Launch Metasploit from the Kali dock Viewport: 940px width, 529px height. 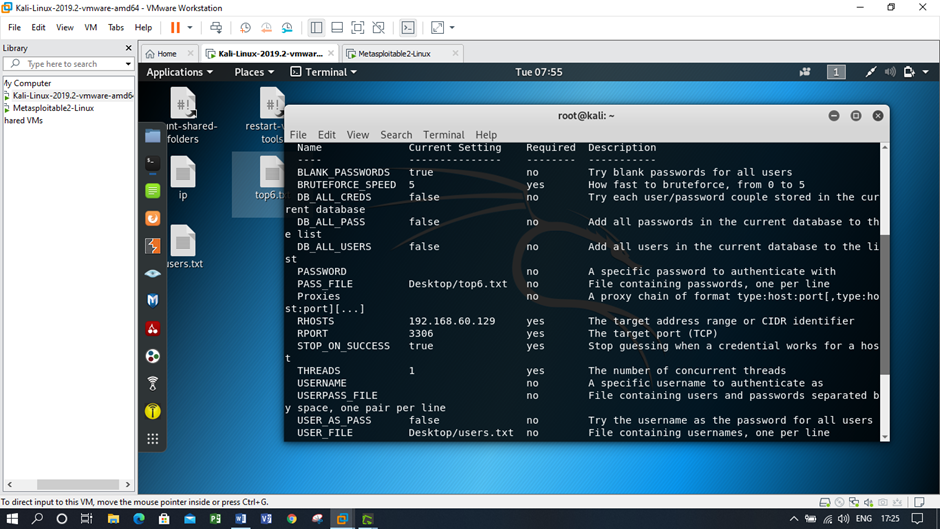pyautogui.click(x=153, y=300)
